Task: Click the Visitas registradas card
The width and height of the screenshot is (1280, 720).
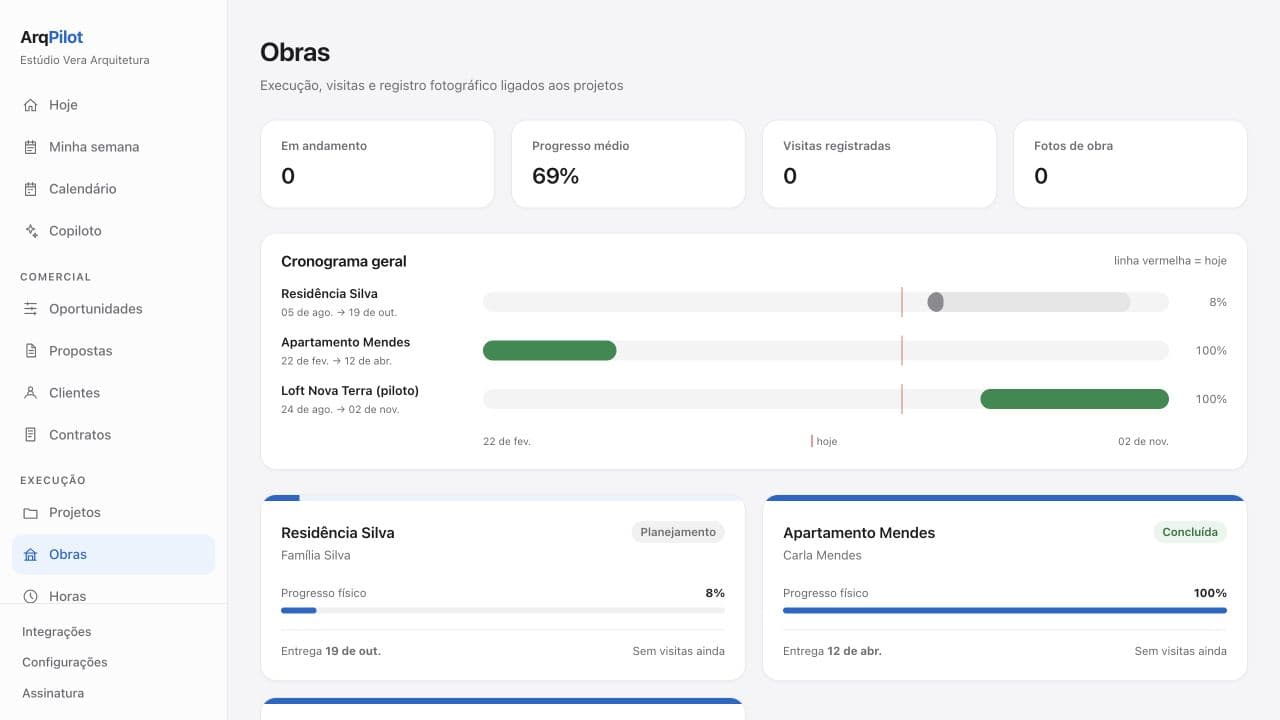Action: [879, 164]
